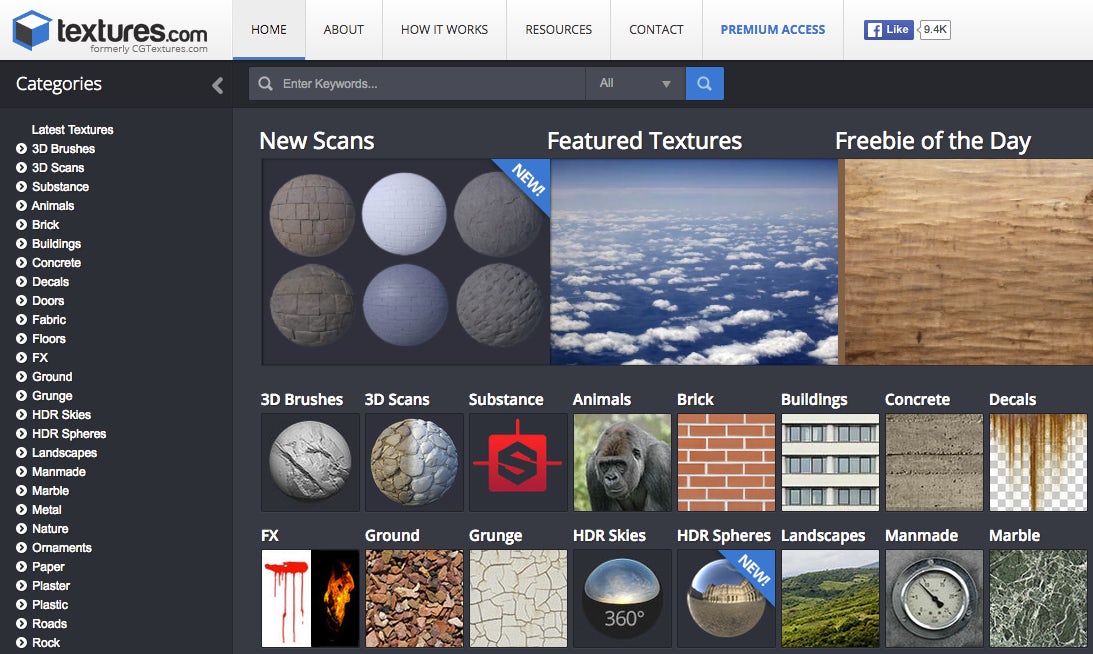
Task: Expand the Buildings sidebar arrow
Action: pos(22,243)
